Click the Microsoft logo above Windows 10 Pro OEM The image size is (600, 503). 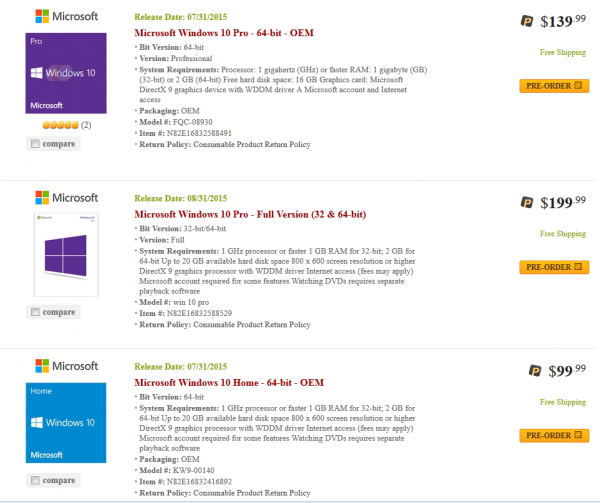66,17
